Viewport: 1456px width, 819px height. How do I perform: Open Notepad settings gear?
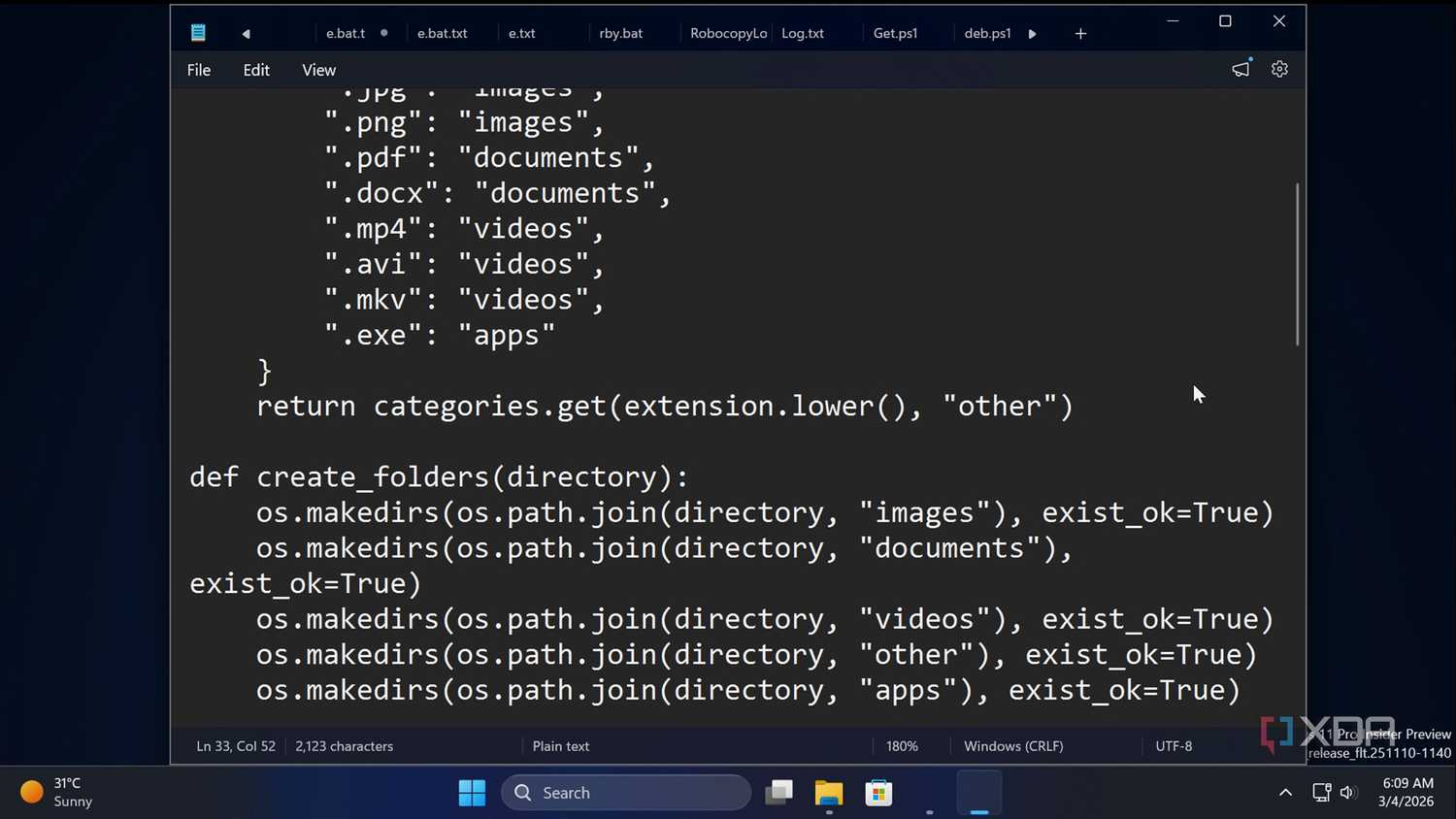1279,69
